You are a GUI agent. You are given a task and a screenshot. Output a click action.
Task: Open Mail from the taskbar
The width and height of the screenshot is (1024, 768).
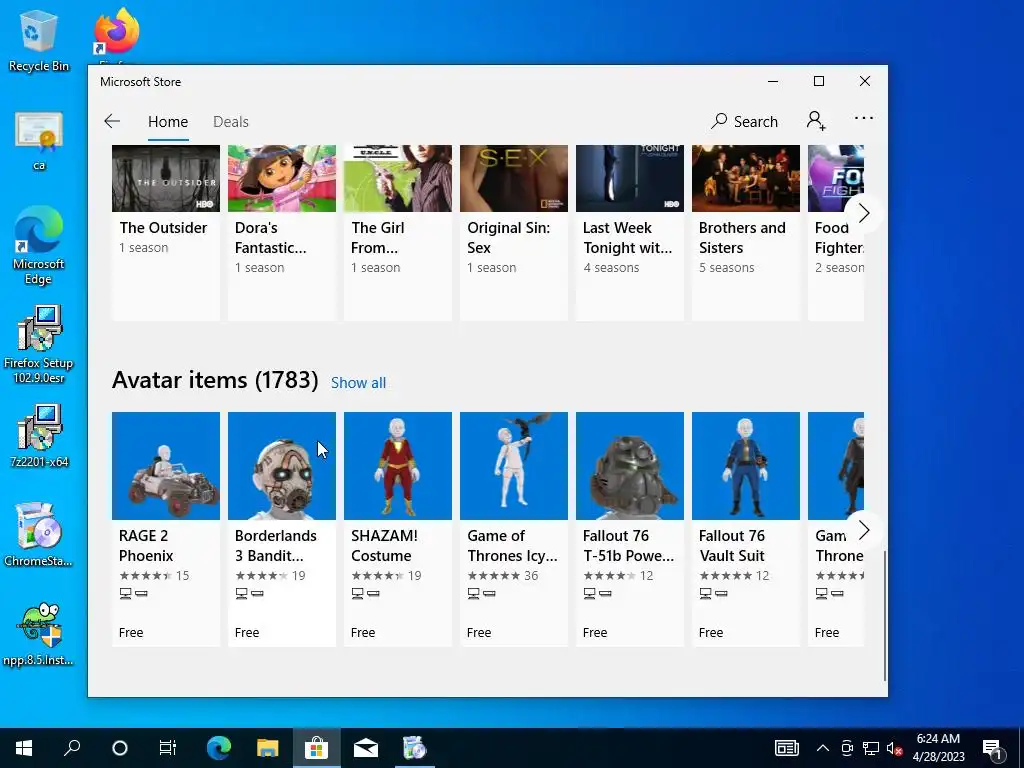click(x=366, y=748)
